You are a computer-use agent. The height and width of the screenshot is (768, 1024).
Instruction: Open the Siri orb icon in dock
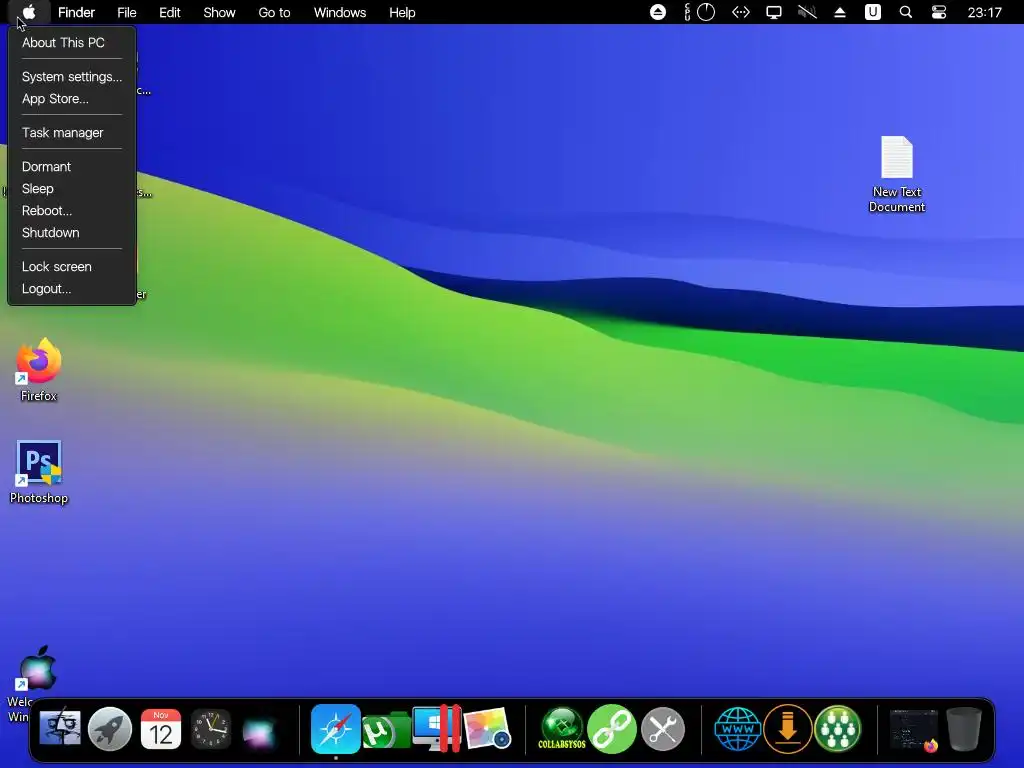coord(261,731)
